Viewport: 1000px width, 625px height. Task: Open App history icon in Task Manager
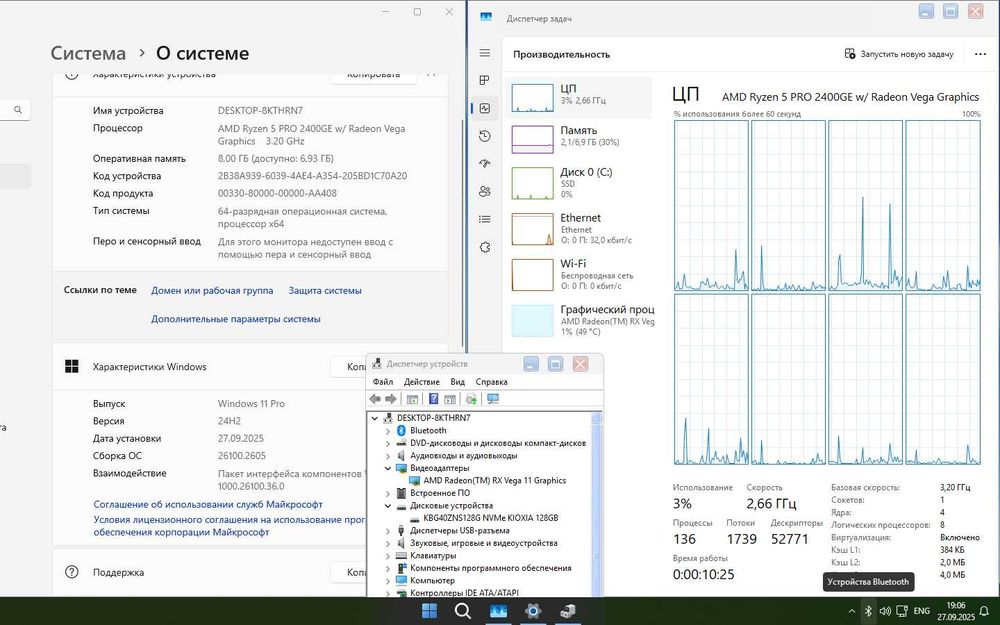coord(485,136)
